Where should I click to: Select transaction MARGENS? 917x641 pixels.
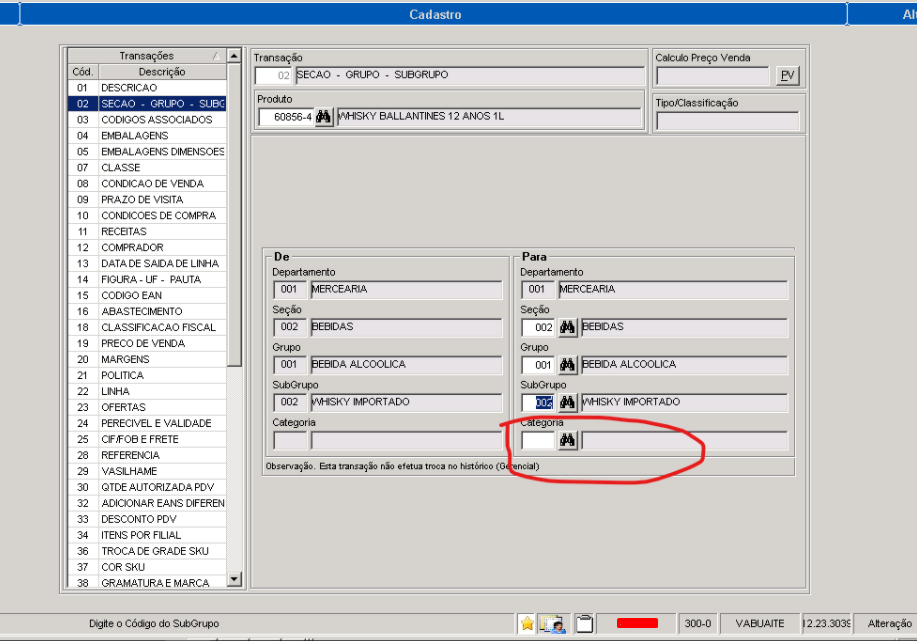(147, 359)
